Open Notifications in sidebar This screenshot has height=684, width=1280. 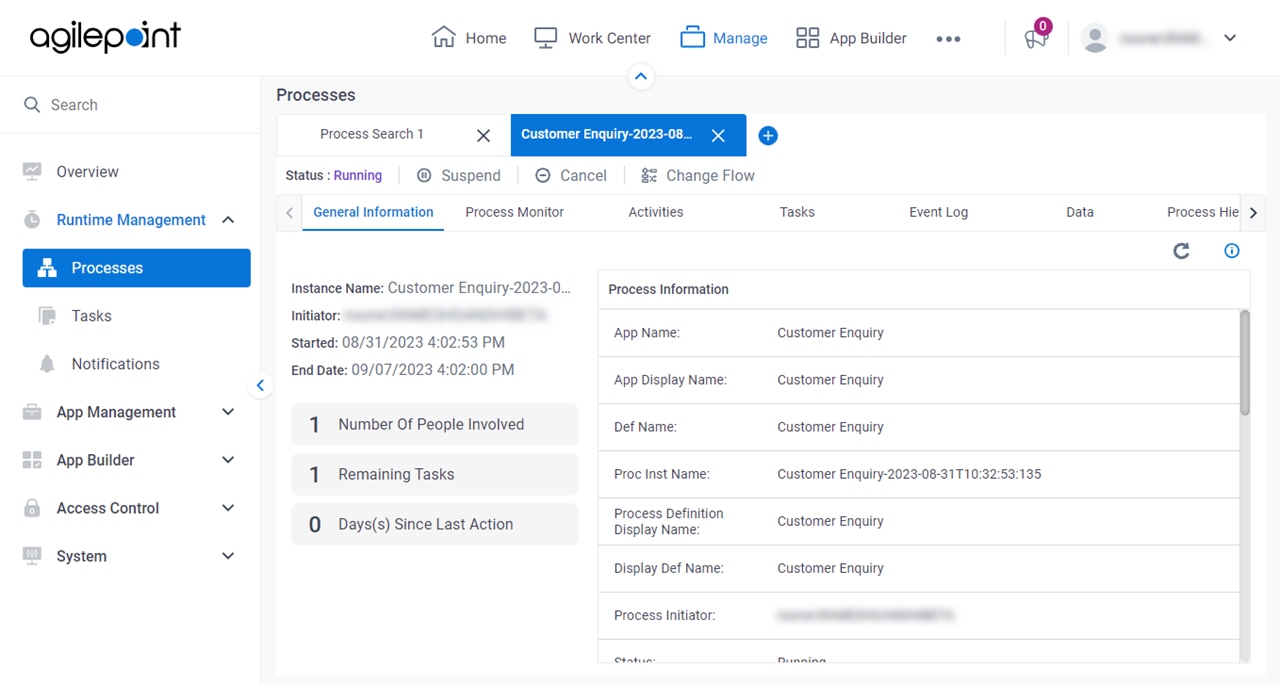point(115,364)
